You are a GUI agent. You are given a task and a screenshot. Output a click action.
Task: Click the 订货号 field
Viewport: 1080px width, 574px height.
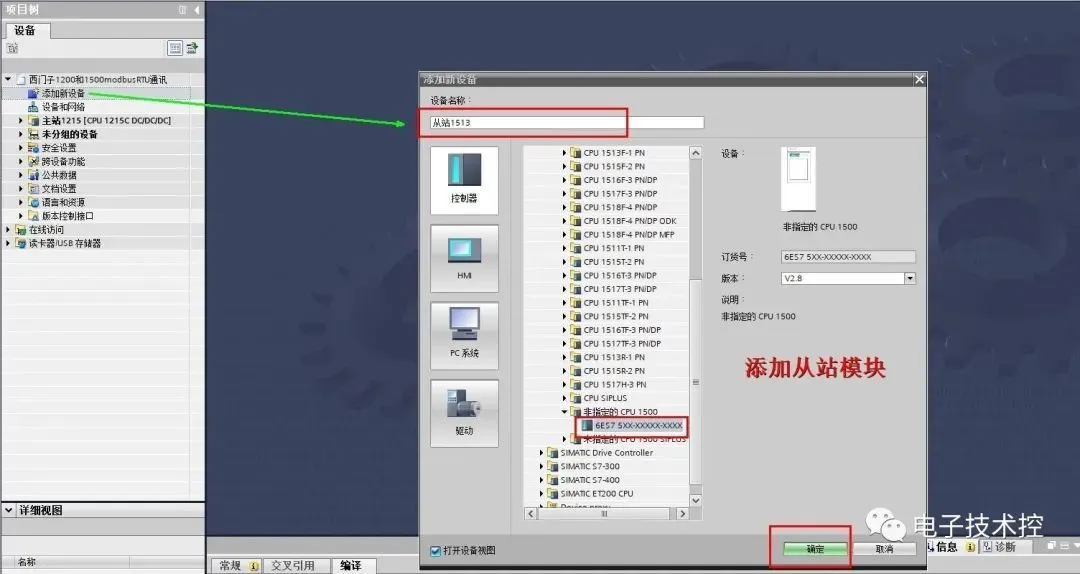(x=849, y=257)
